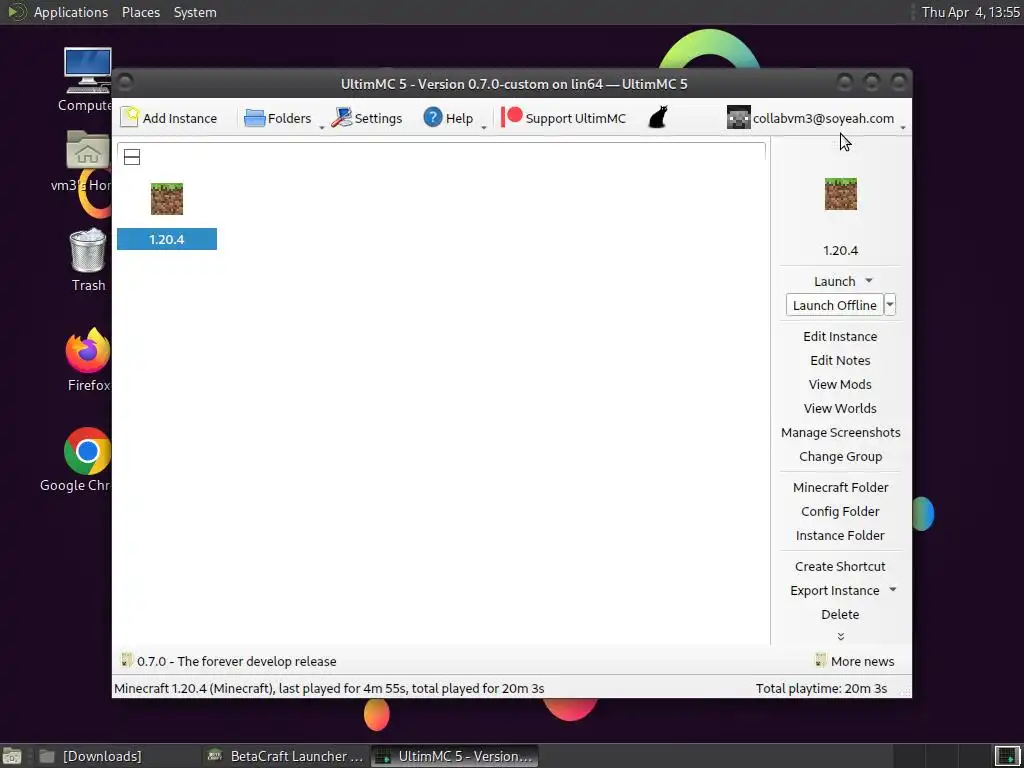Open the Applications menu
The width and height of the screenshot is (1024, 768).
click(x=71, y=12)
